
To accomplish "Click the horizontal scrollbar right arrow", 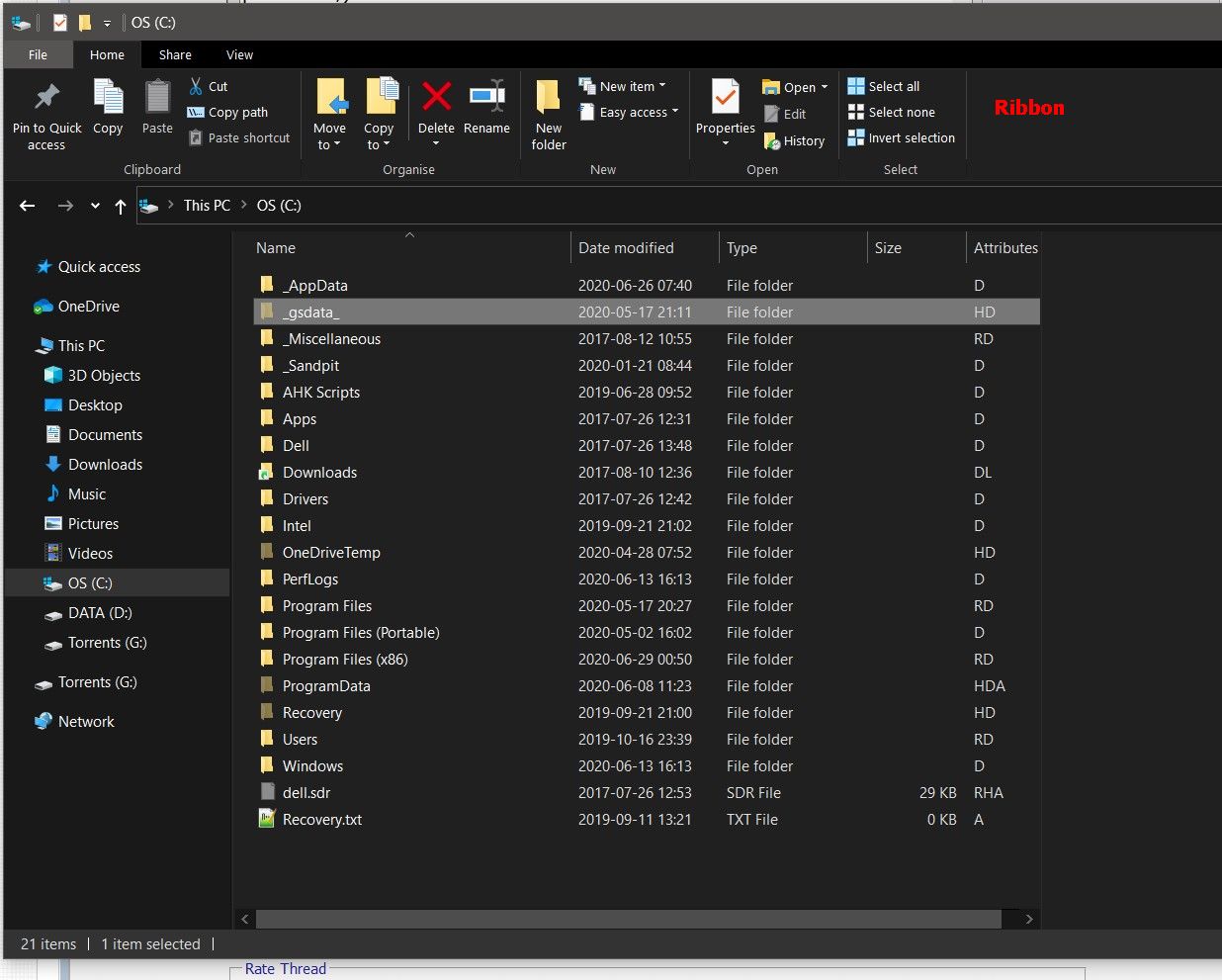I will pos(1029,919).
